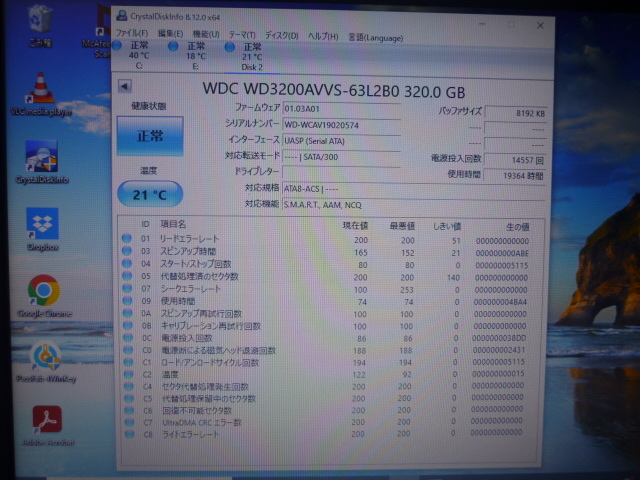Select the リードエラーレート attribute row
The image size is (640, 480).
[x=328, y=240]
